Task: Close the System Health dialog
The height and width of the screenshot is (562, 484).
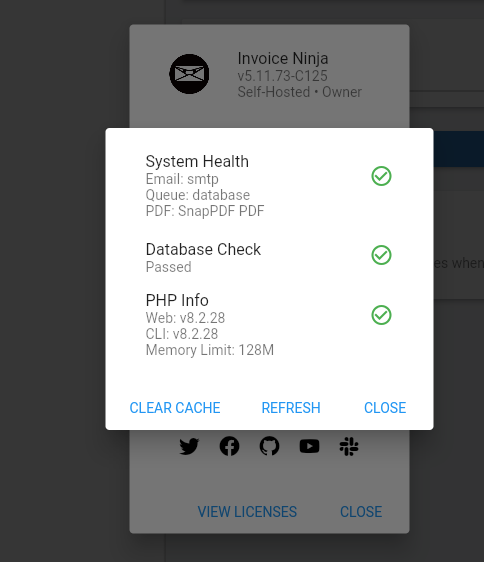Action: click(385, 408)
